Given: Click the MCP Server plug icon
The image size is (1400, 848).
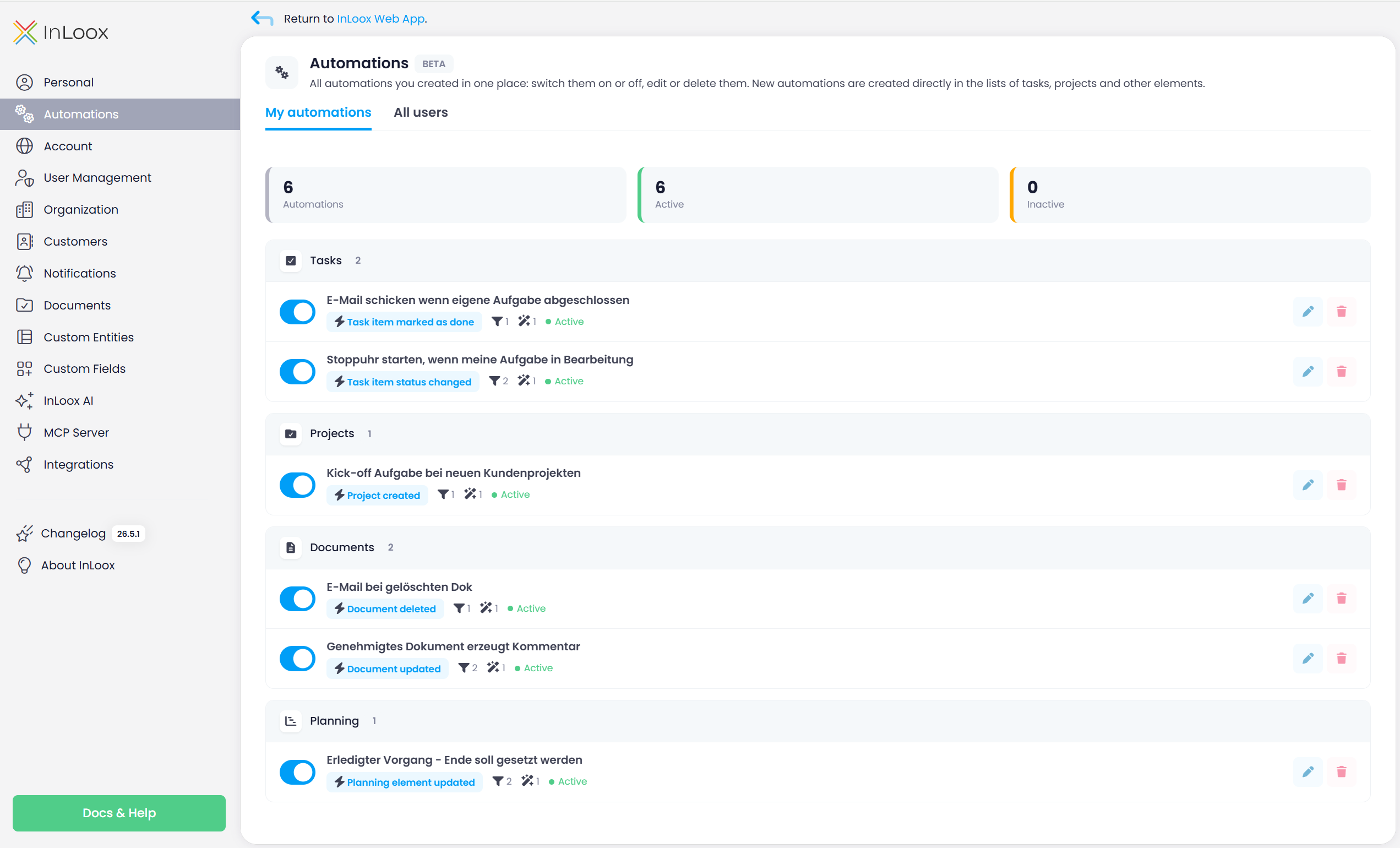Looking at the screenshot, I should [24, 432].
